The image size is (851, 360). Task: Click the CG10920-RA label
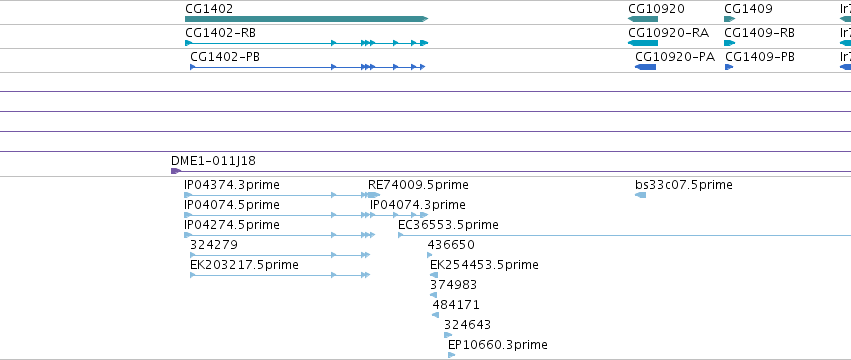pos(668,33)
